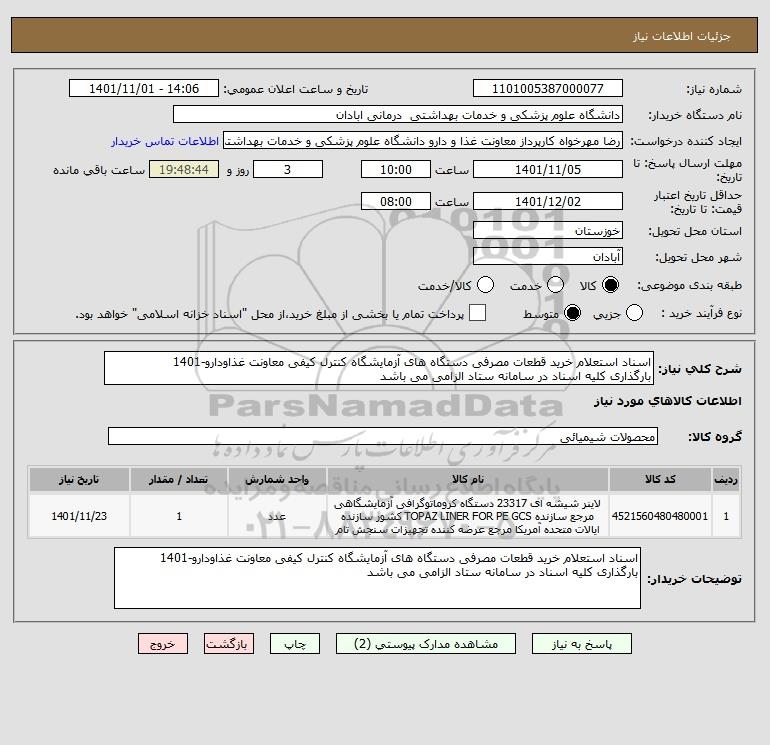Click the need date cell 1401/11/23
The width and height of the screenshot is (770, 745).
point(79,516)
